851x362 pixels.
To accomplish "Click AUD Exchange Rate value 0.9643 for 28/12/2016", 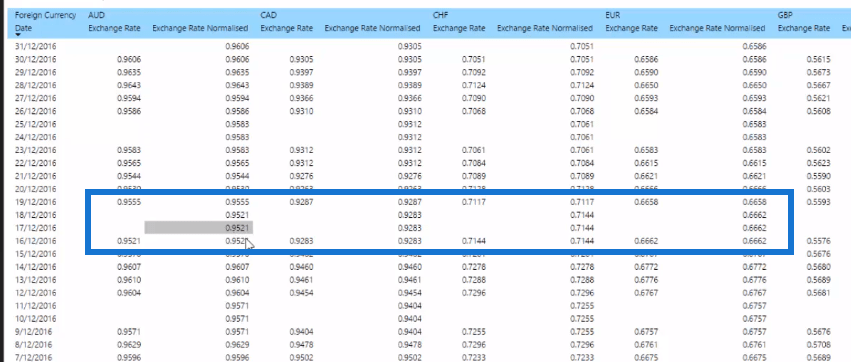I will (x=129, y=86).
